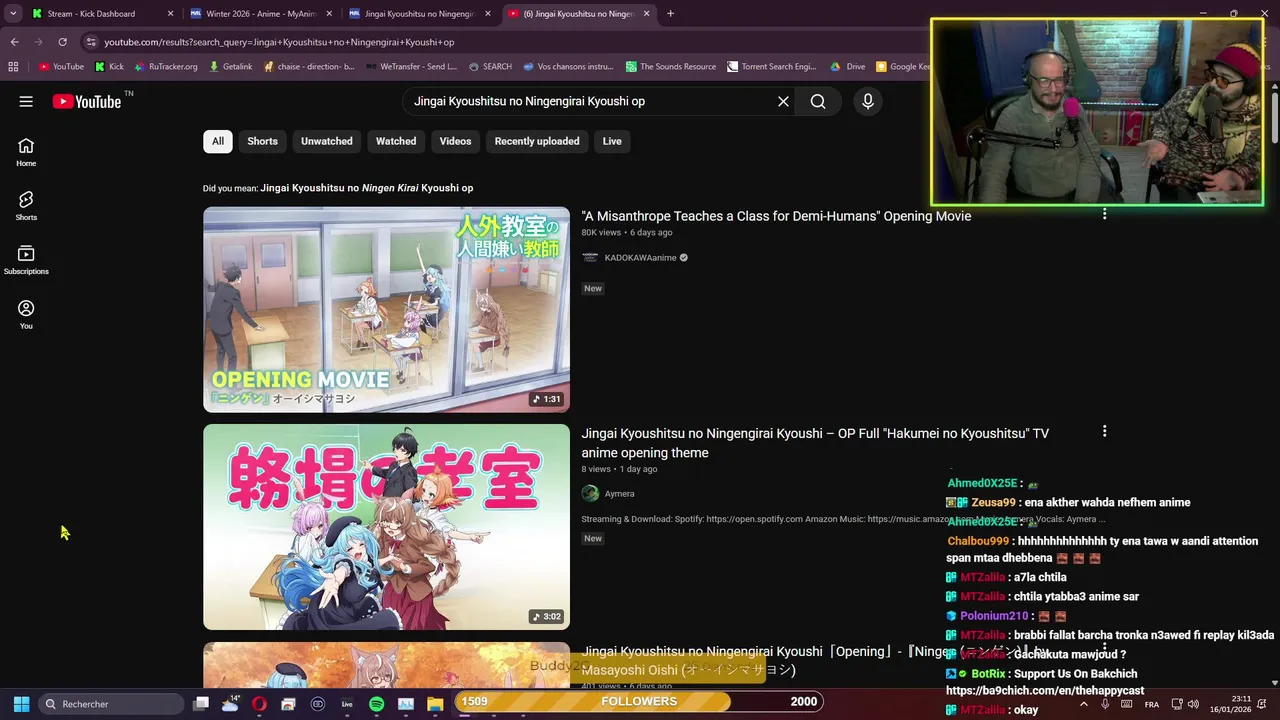Play the pink Hakumei no Kyoushitsu thumbnail
The width and height of the screenshot is (1280, 720).
pos(386,527)
